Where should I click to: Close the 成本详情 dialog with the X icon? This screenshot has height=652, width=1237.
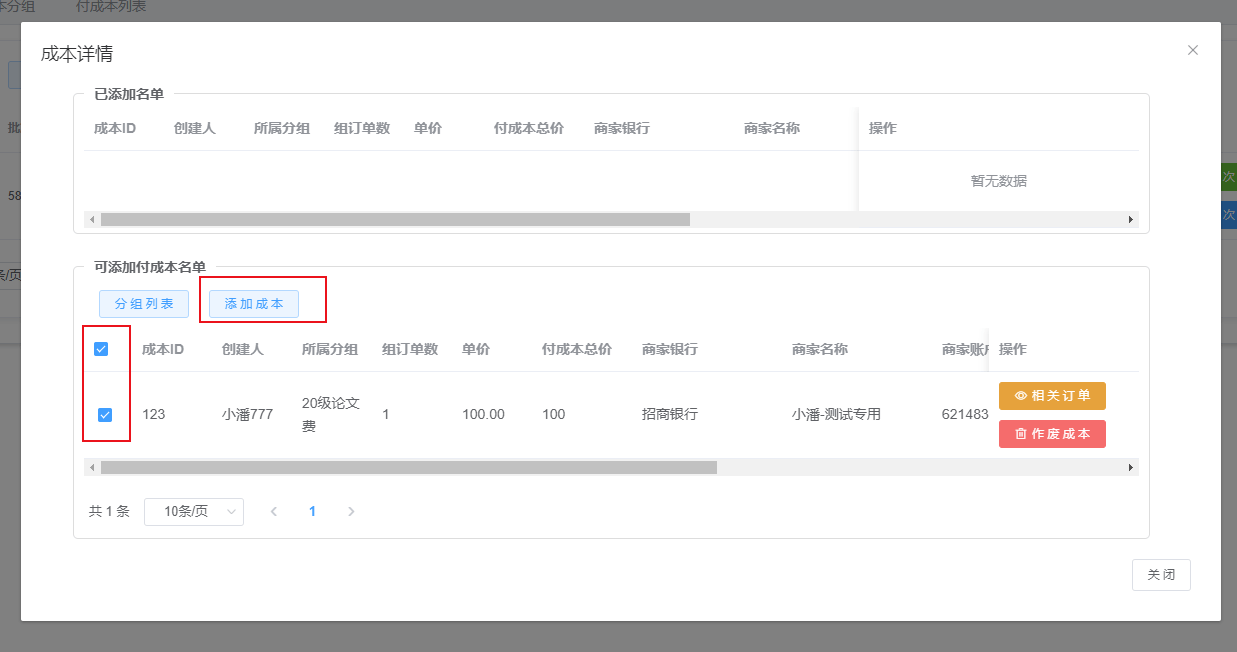click(1192, 50)
